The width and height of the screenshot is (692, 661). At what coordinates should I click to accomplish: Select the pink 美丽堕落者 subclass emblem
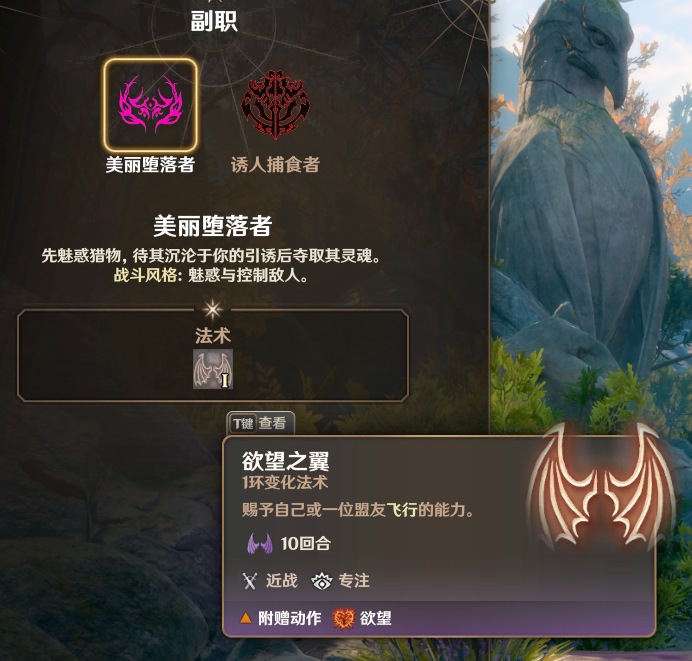click(x=150, y=105)
